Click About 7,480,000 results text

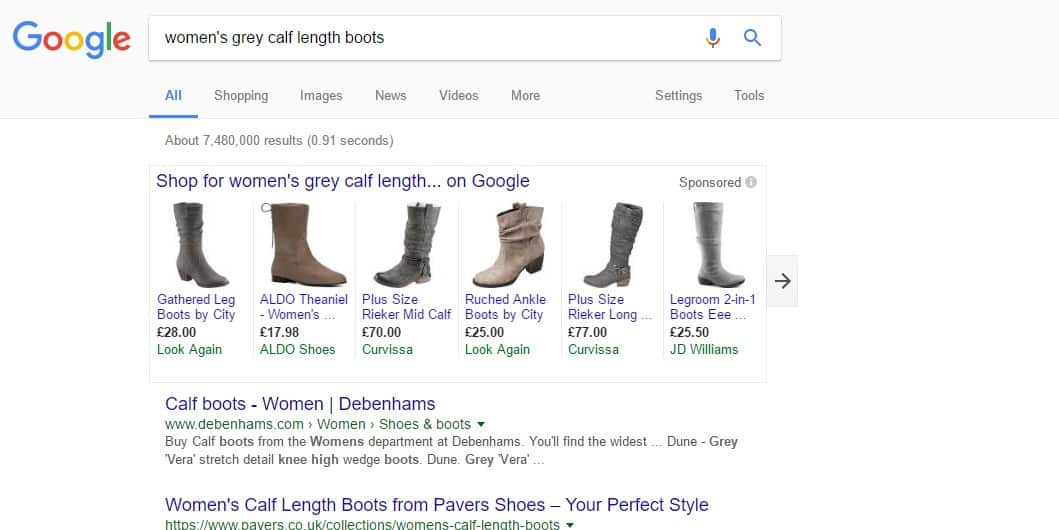[279, 140]
